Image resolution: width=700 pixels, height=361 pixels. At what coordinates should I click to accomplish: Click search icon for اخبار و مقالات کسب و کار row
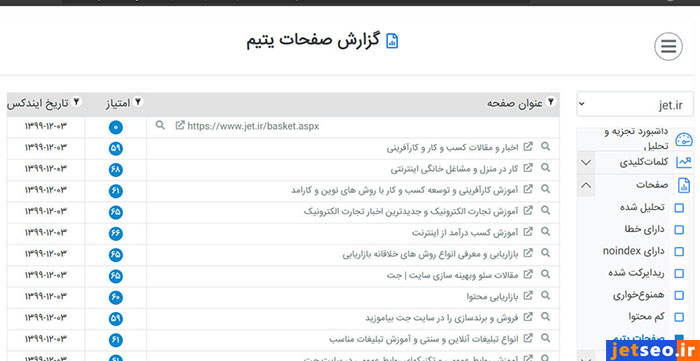545,146
